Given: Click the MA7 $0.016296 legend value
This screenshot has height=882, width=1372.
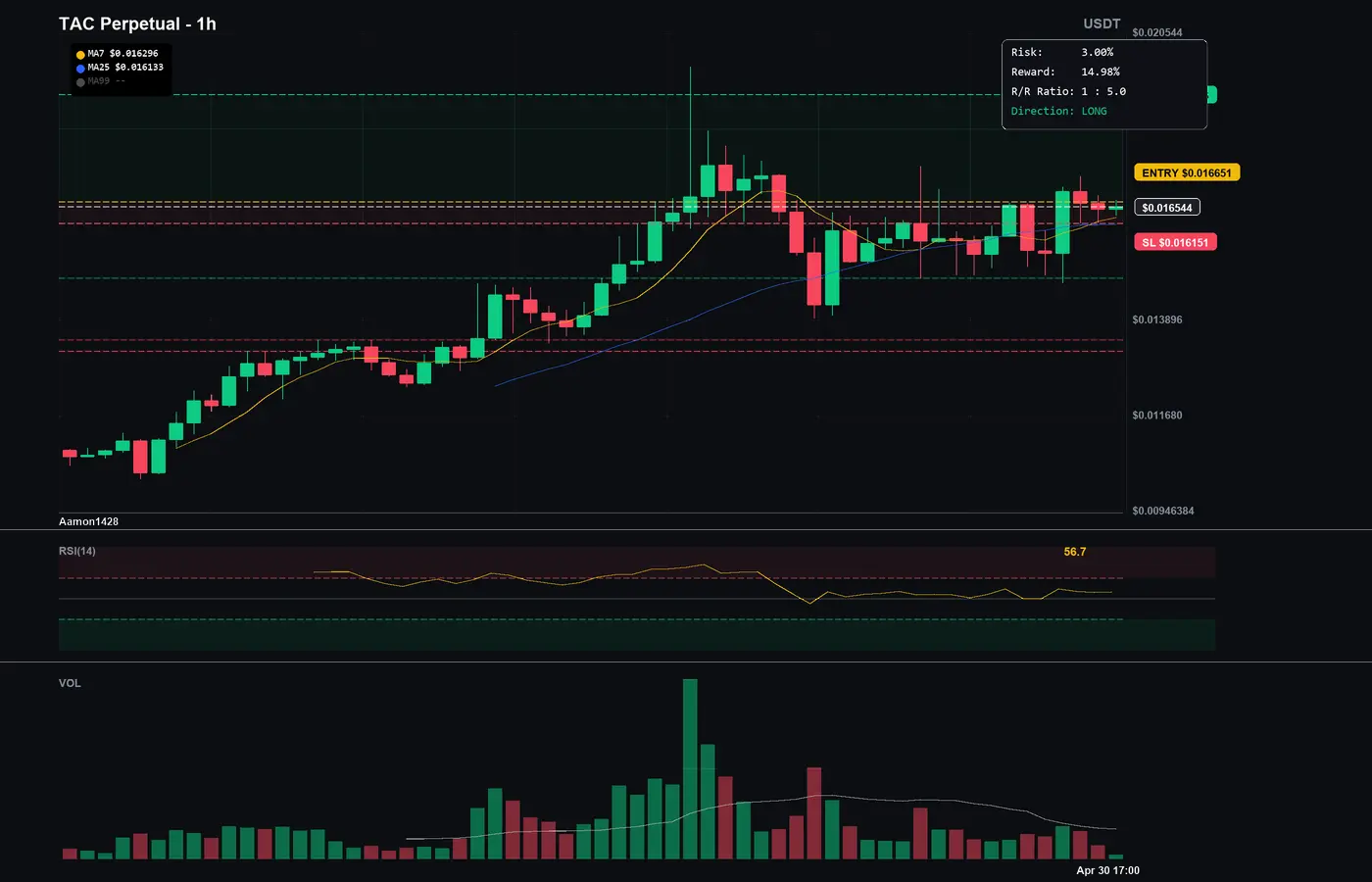Looking at the screenshot, I should click(122, 54).
